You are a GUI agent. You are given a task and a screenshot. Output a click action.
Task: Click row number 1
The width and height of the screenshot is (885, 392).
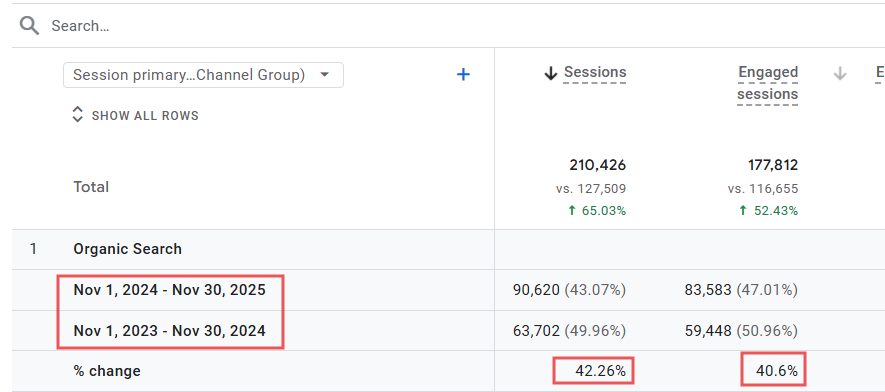[33, 249]
